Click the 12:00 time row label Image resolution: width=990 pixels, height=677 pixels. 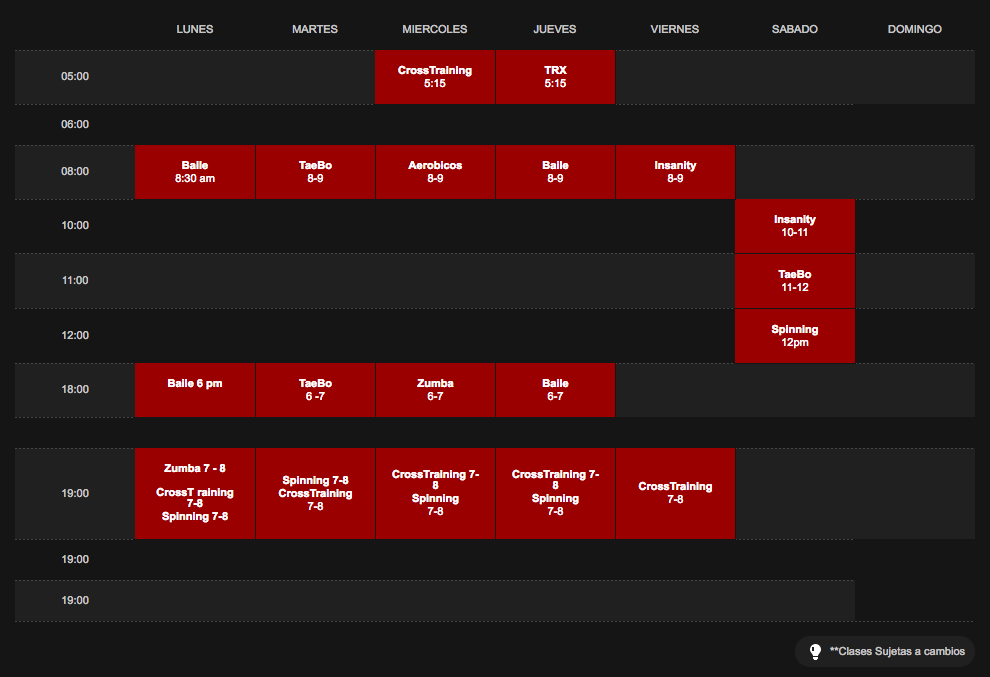pos(75,336)
